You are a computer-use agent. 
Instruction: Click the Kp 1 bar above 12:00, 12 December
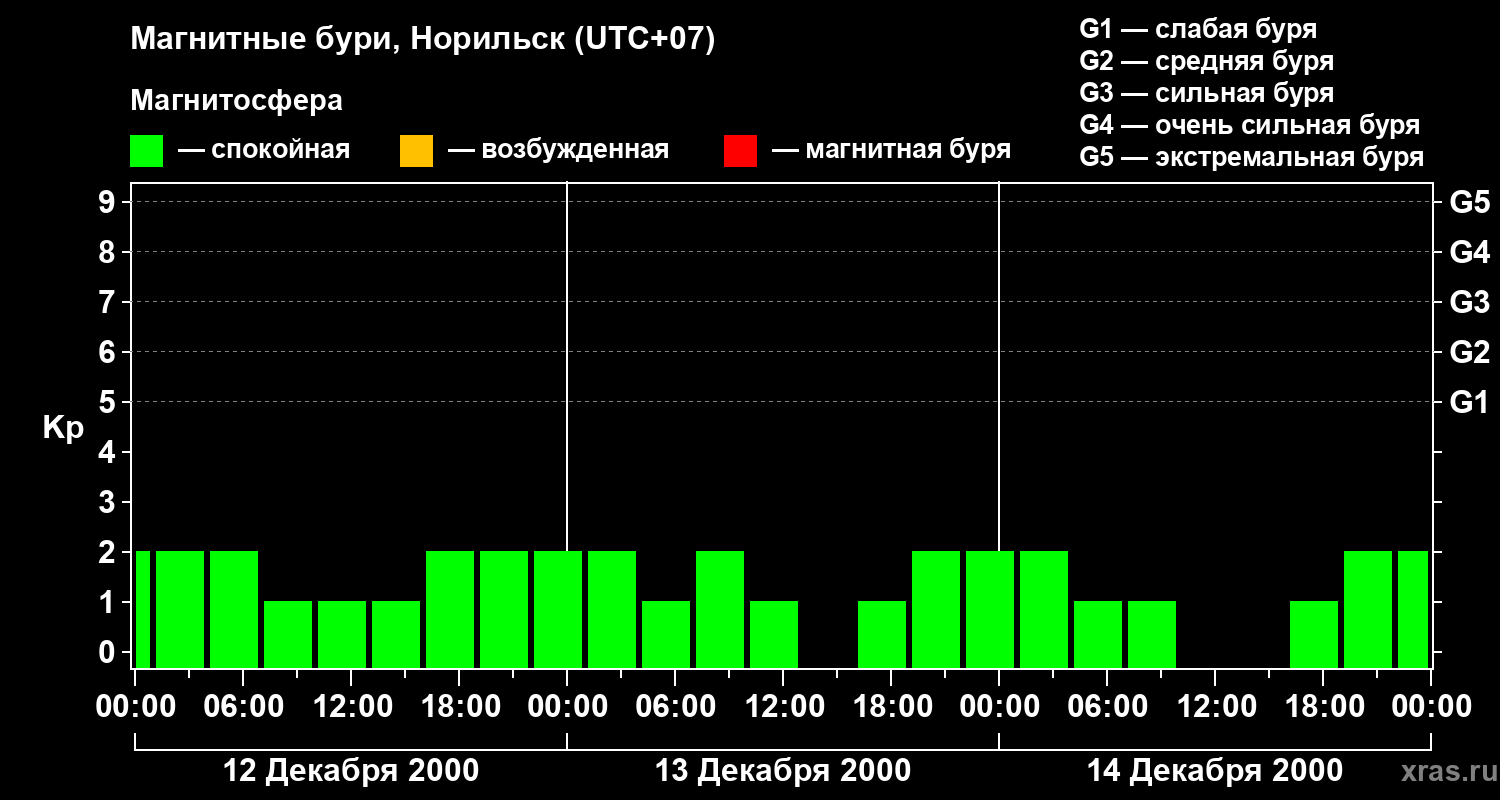pos(342,634)
